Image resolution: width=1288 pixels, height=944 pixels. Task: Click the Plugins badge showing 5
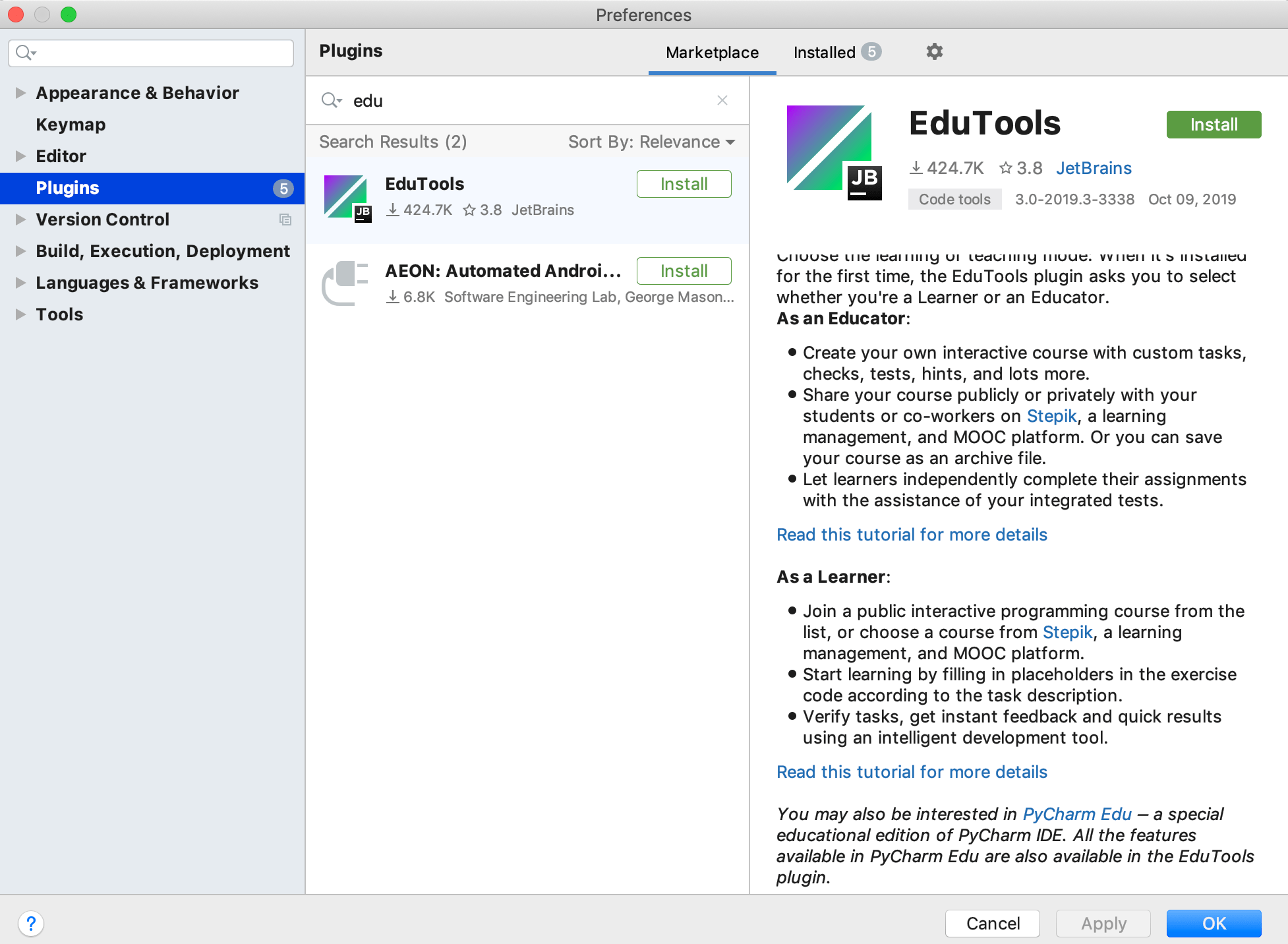pos(283,189)
